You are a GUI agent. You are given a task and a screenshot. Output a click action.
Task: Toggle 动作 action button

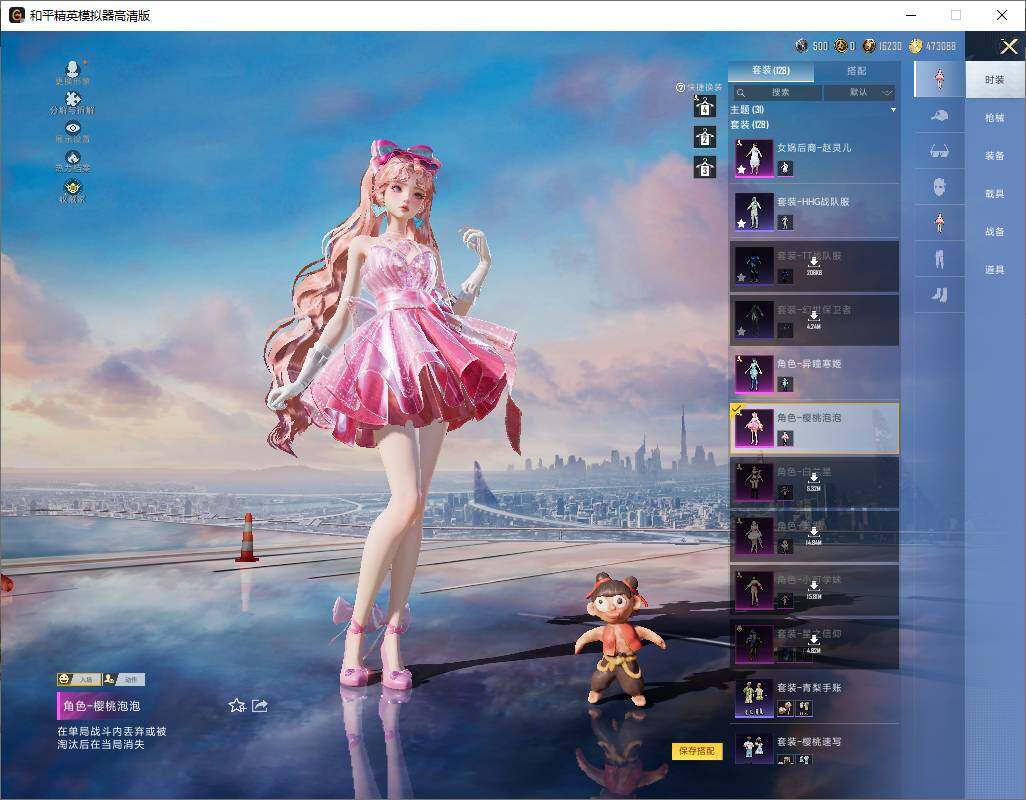tap(124, 679)
